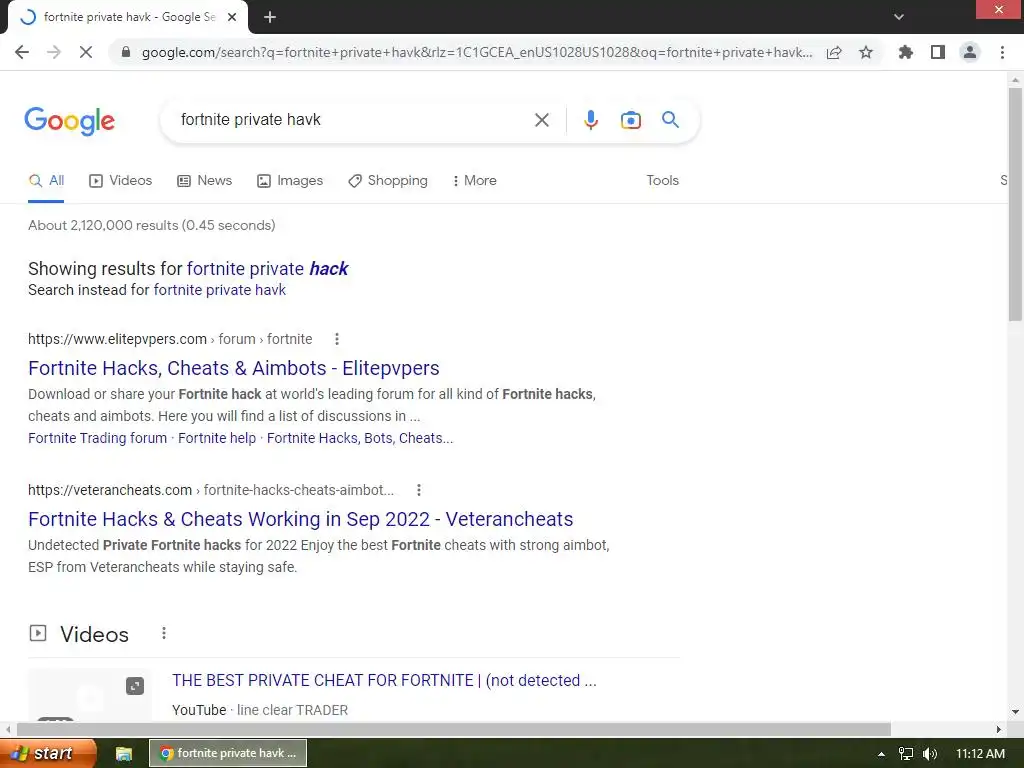Go back using the browser back arrow

(22, 52)
